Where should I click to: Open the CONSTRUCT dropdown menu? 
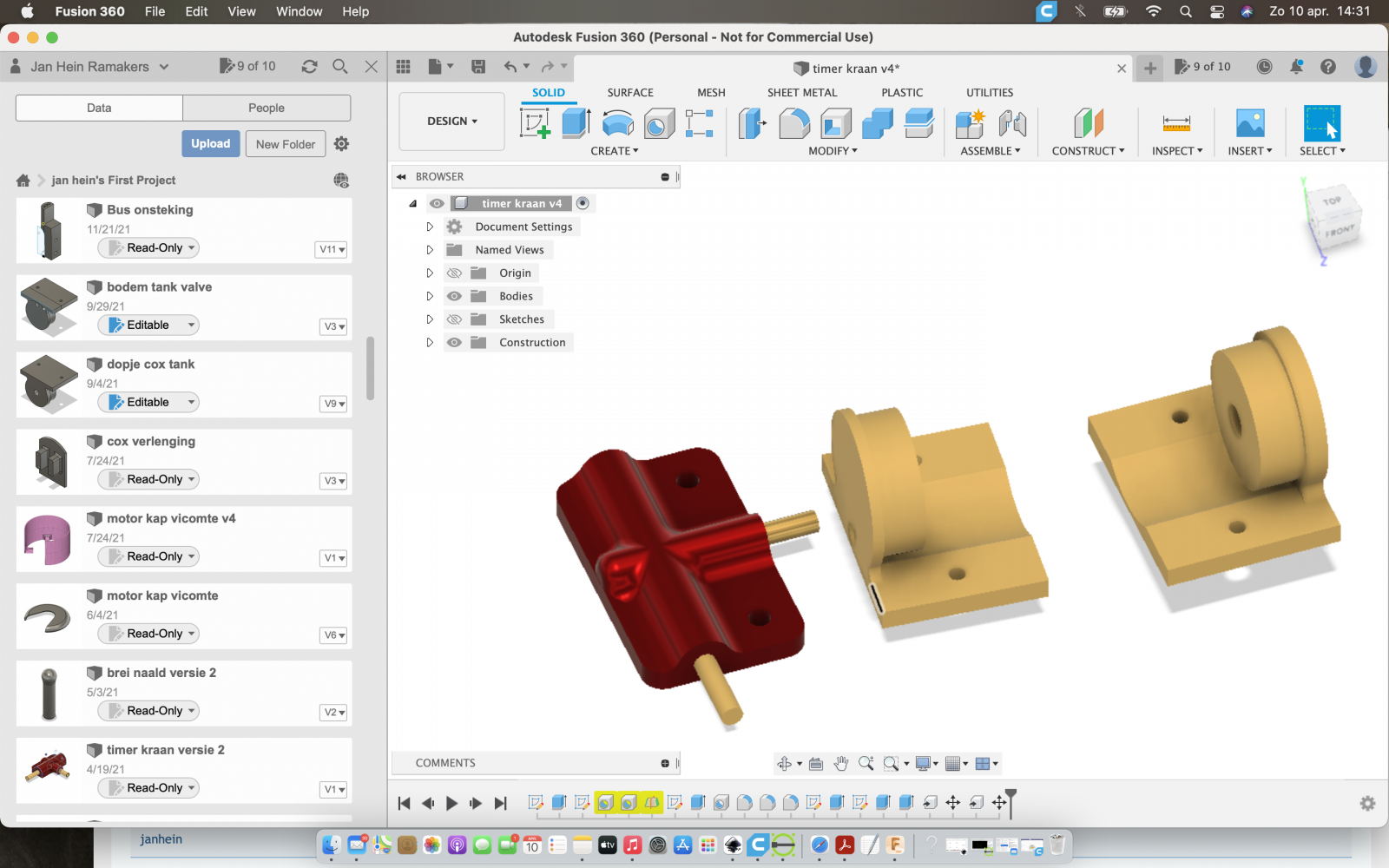coord(1089,151)
